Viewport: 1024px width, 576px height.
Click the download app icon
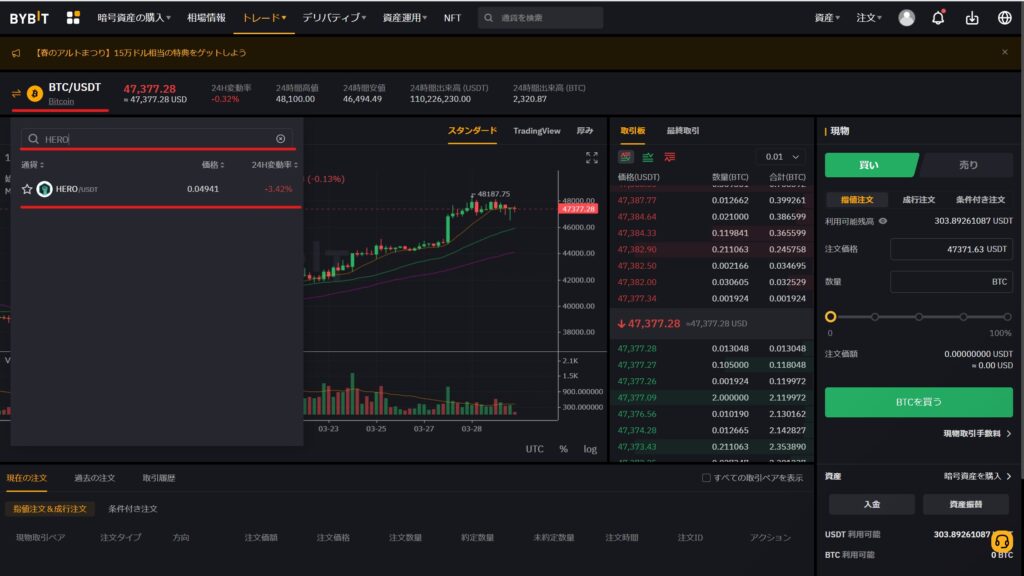tap(972, 18)
